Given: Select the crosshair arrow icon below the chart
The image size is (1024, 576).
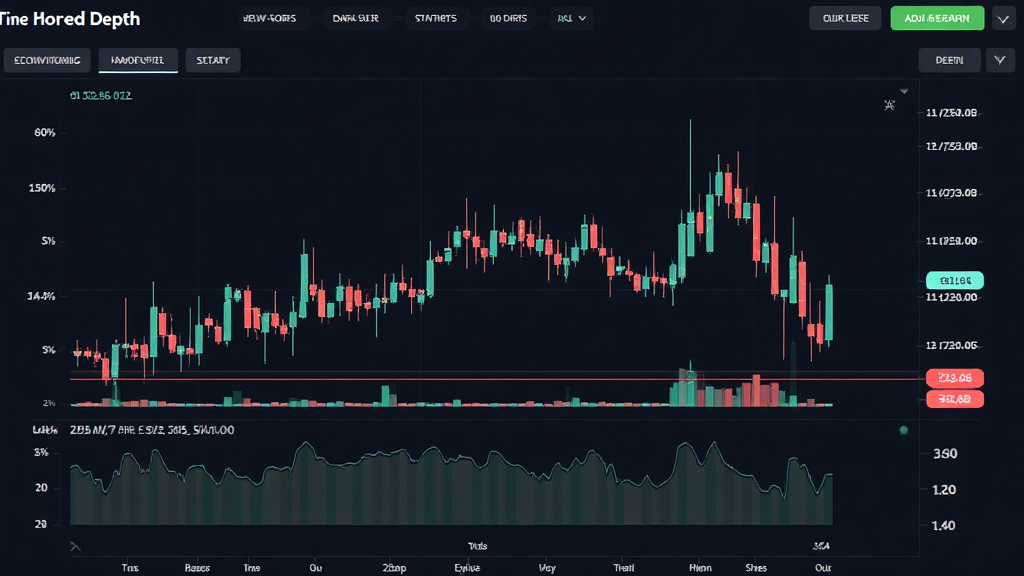Looking at the screenshot, I should pos(74,545).
